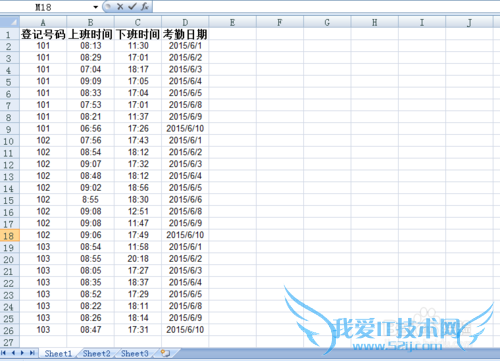Select the cell with time 17:49
The image size is (500, 361).
(x=138, y=235)
